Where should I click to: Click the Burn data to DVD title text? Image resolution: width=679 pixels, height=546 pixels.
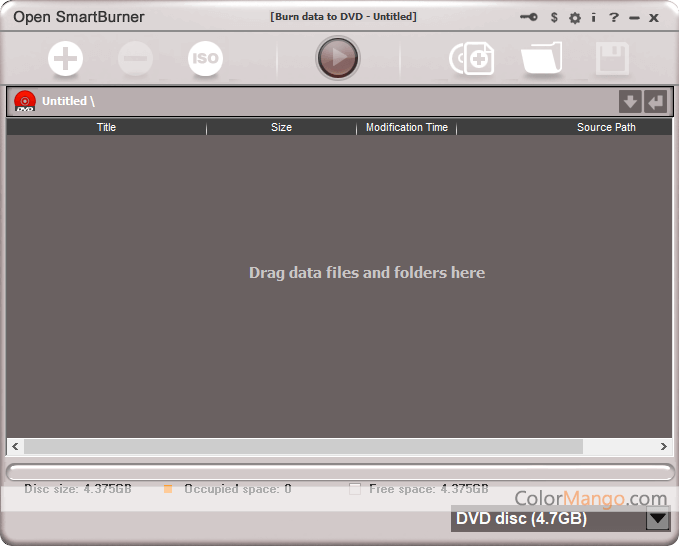[x=343, y=16]
